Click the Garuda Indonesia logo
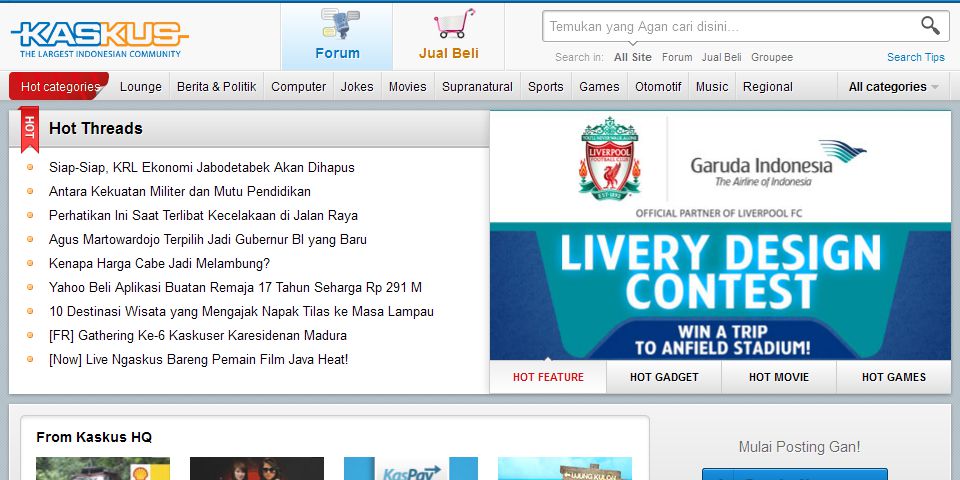The height and width of the screenshot is (480, 960). 778,163
